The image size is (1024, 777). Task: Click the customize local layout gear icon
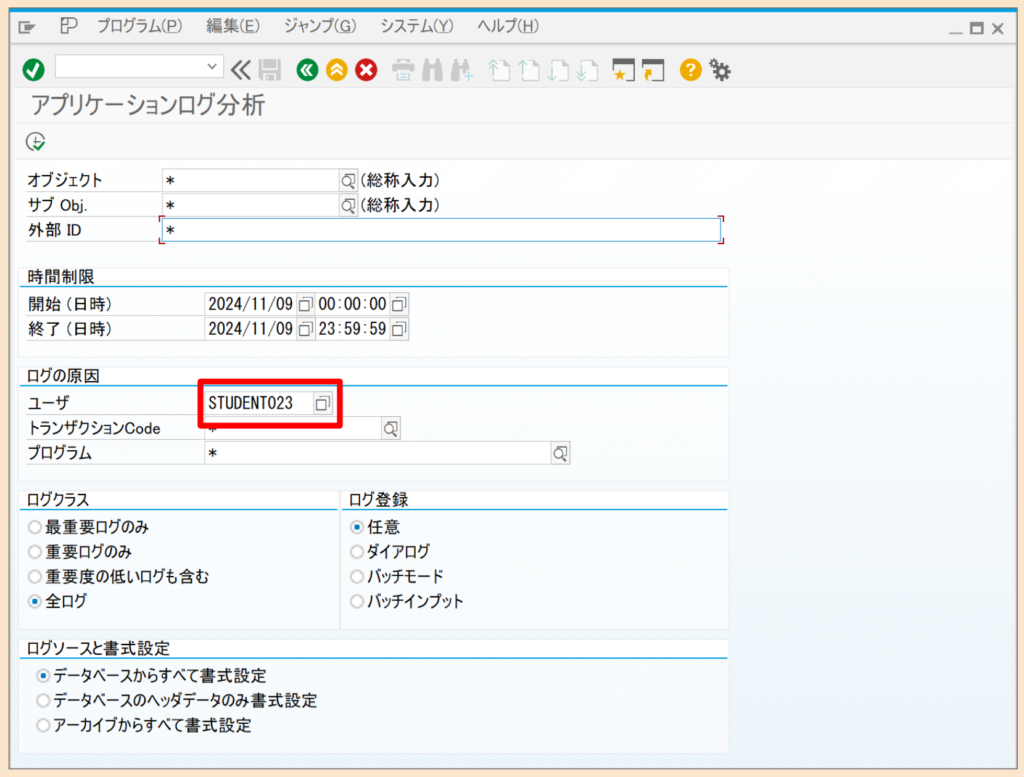pos(719,70)
